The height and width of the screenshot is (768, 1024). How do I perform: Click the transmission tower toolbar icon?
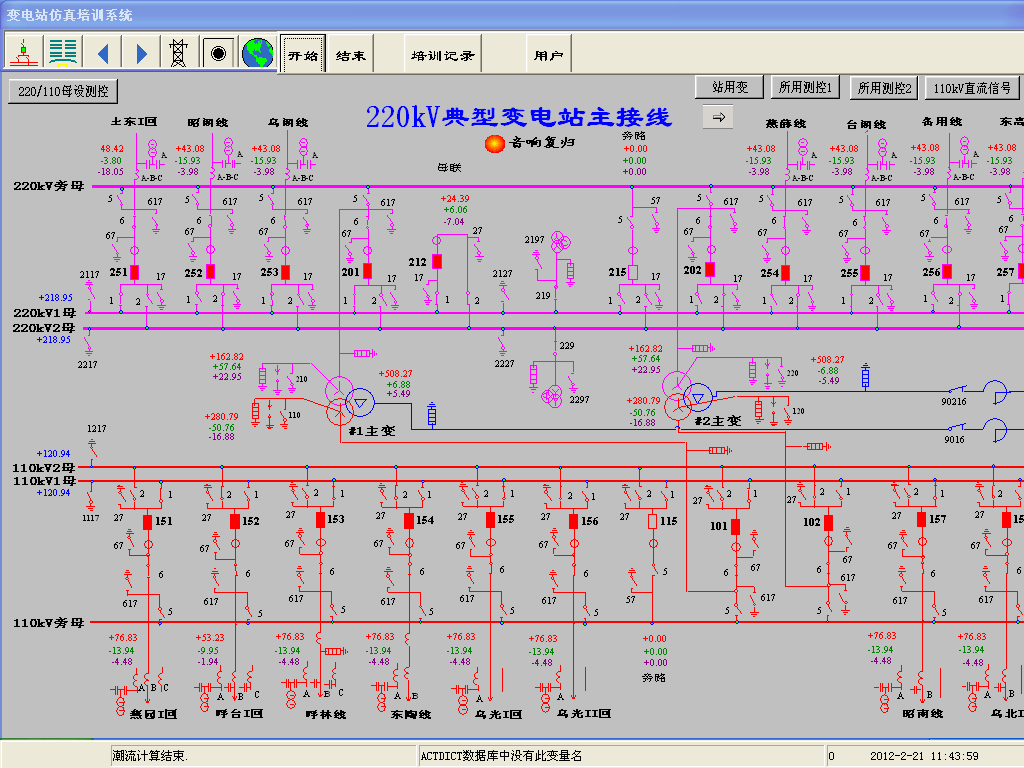click(x=179, y=52)
